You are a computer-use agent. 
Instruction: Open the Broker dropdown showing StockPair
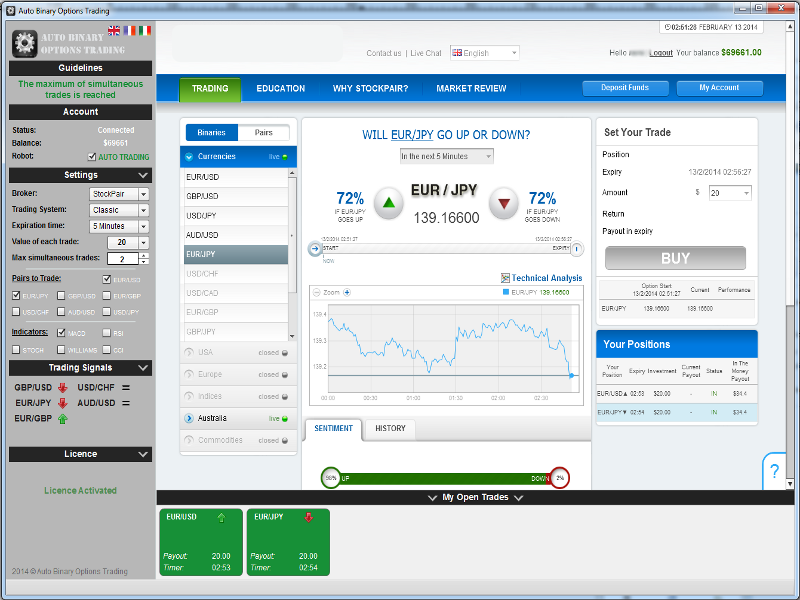click(x=119, y=194)
